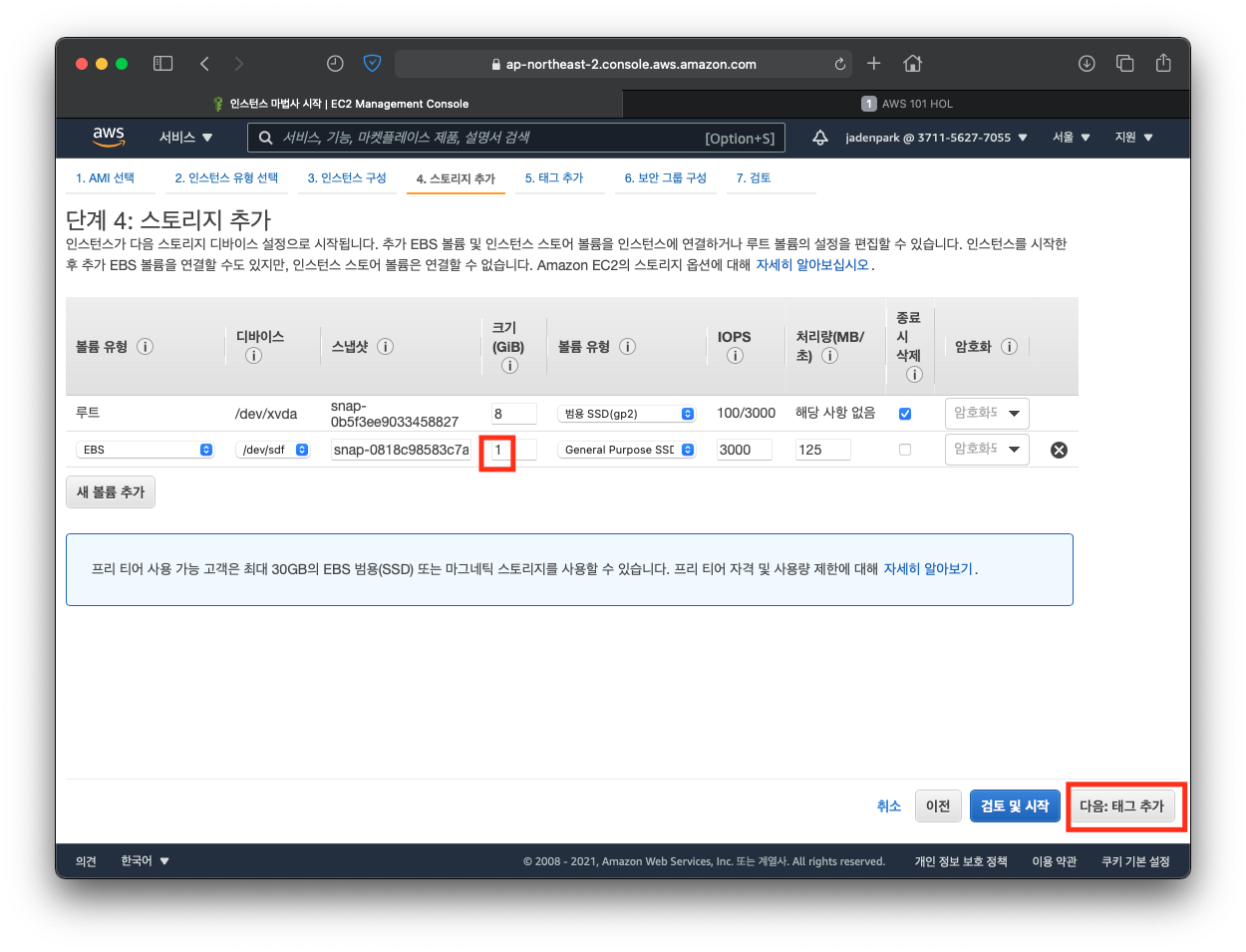Focus the AWS services search box
The width and height of the screenshot is (1246, 952).
tap(516, 138)
